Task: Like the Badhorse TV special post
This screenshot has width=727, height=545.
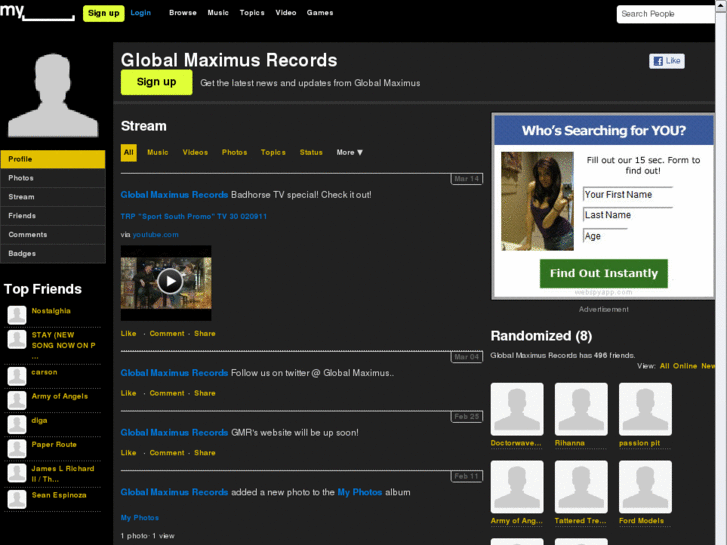Action: pyautogui.click(x=128, y=333)
